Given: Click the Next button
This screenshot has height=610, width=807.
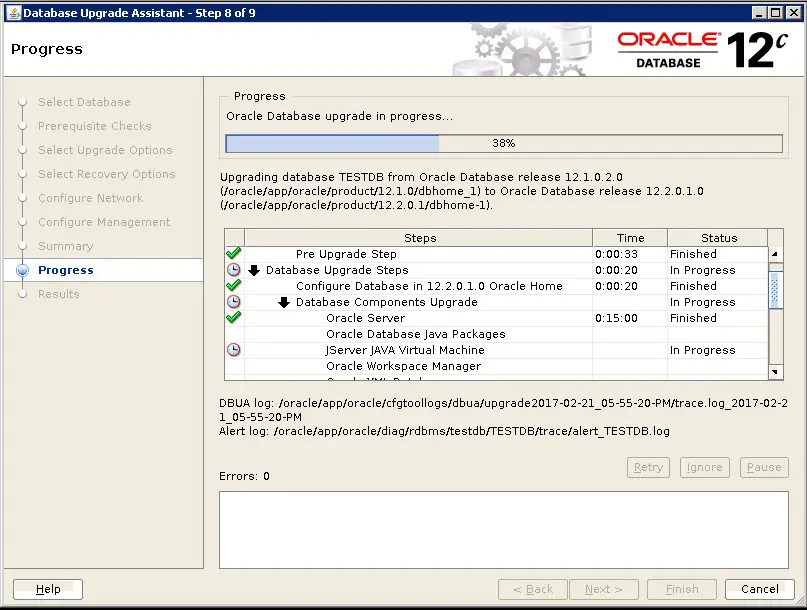Looking at the screenshot, I should tap(604, 589).
